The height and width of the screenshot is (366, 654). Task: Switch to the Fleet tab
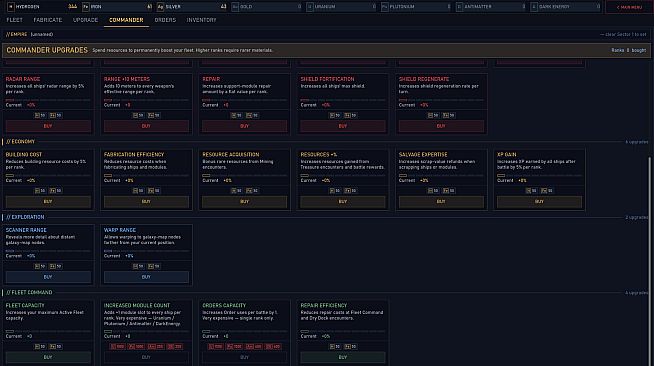(x=15, y=20)
